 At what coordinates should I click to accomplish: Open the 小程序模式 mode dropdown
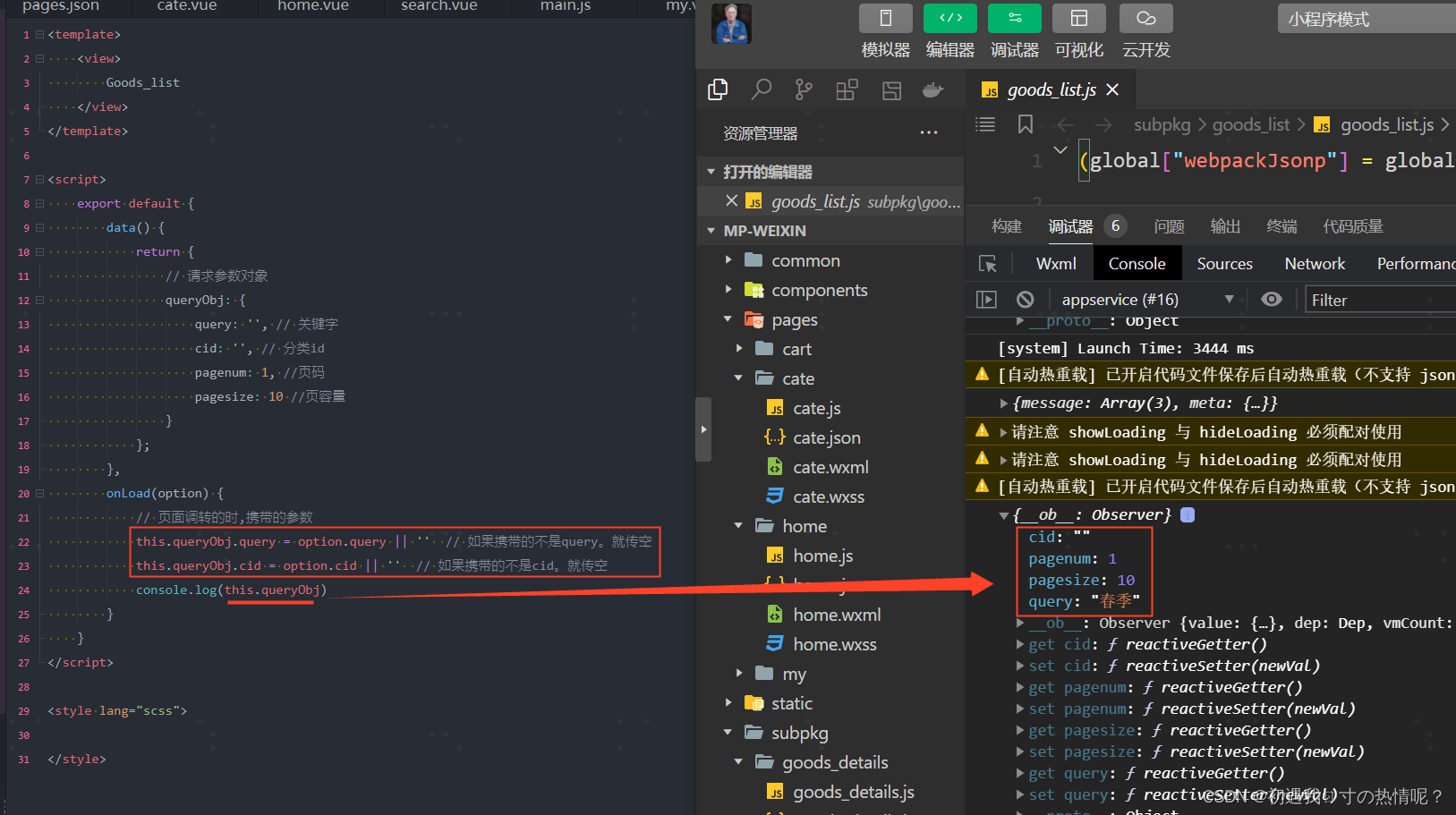[1367, 19]
